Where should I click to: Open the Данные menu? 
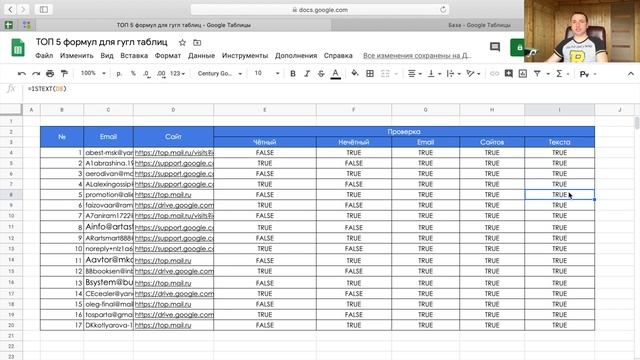pyautogui.click(x=201, y=56)
